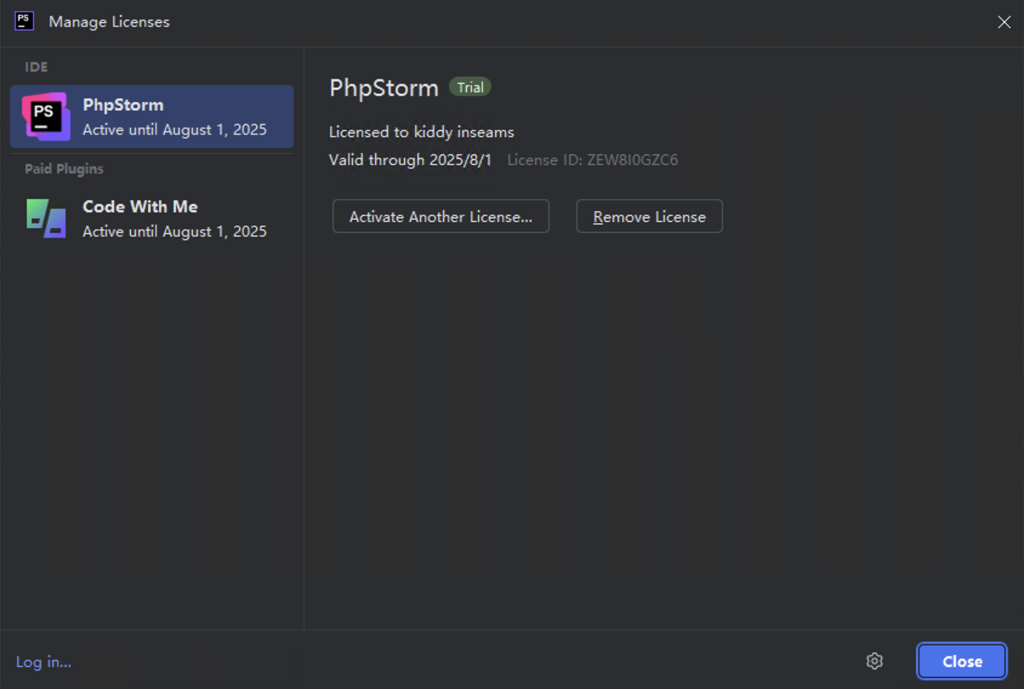Click the PS app icon in title bar
Image resolution: width=1024 pixels, height=689 pixels.
(24, 21)
